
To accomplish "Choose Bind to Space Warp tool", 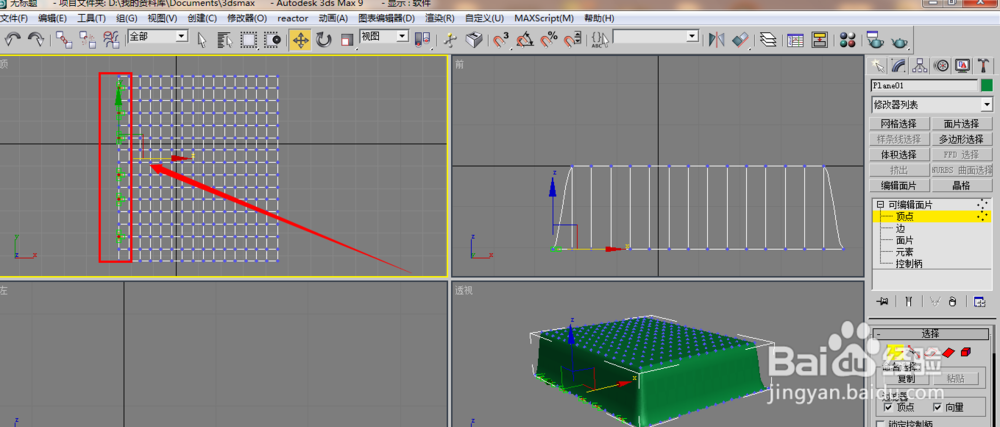I will (x=112, y=40).
